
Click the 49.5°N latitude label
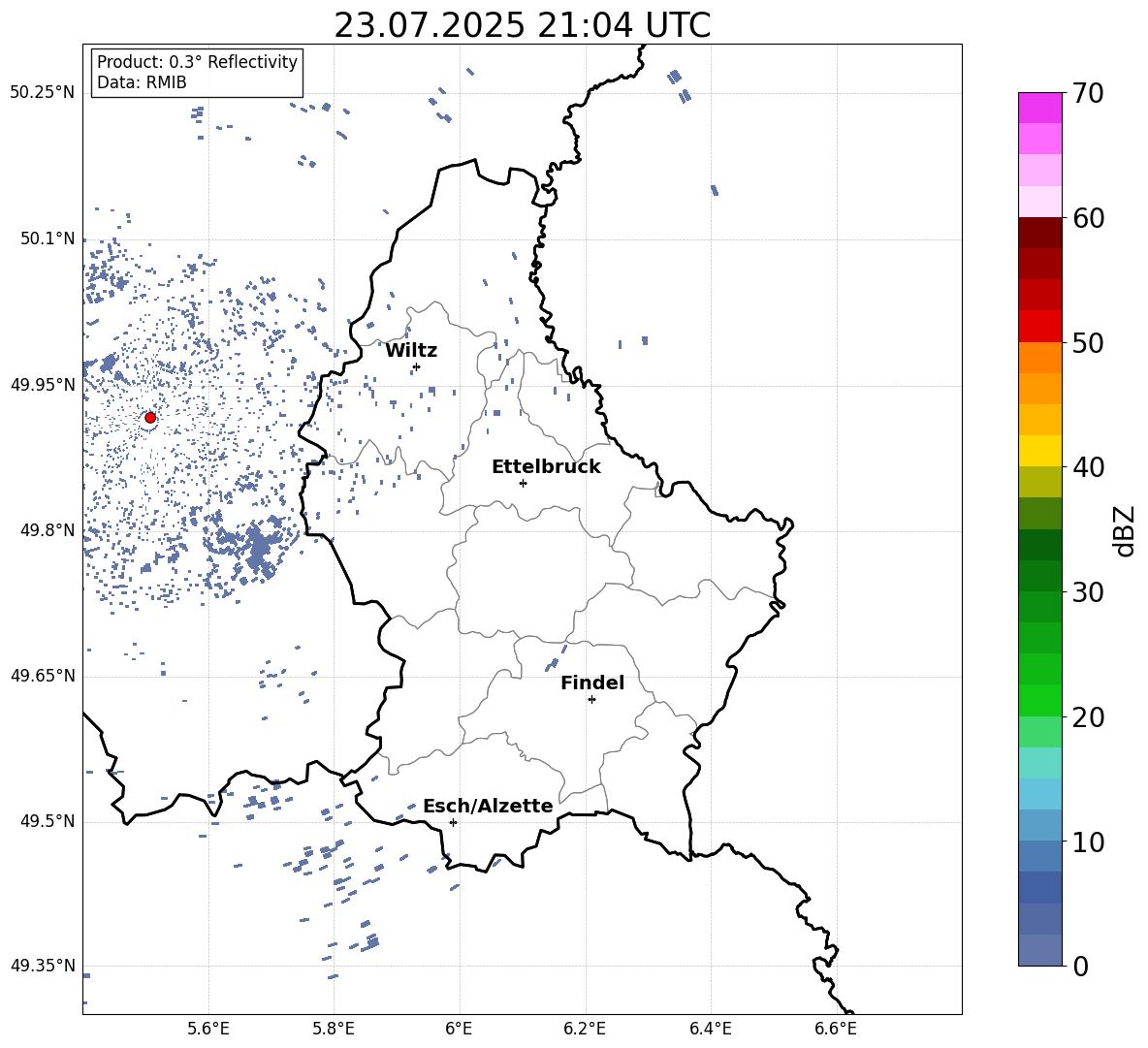coord(48,820)
